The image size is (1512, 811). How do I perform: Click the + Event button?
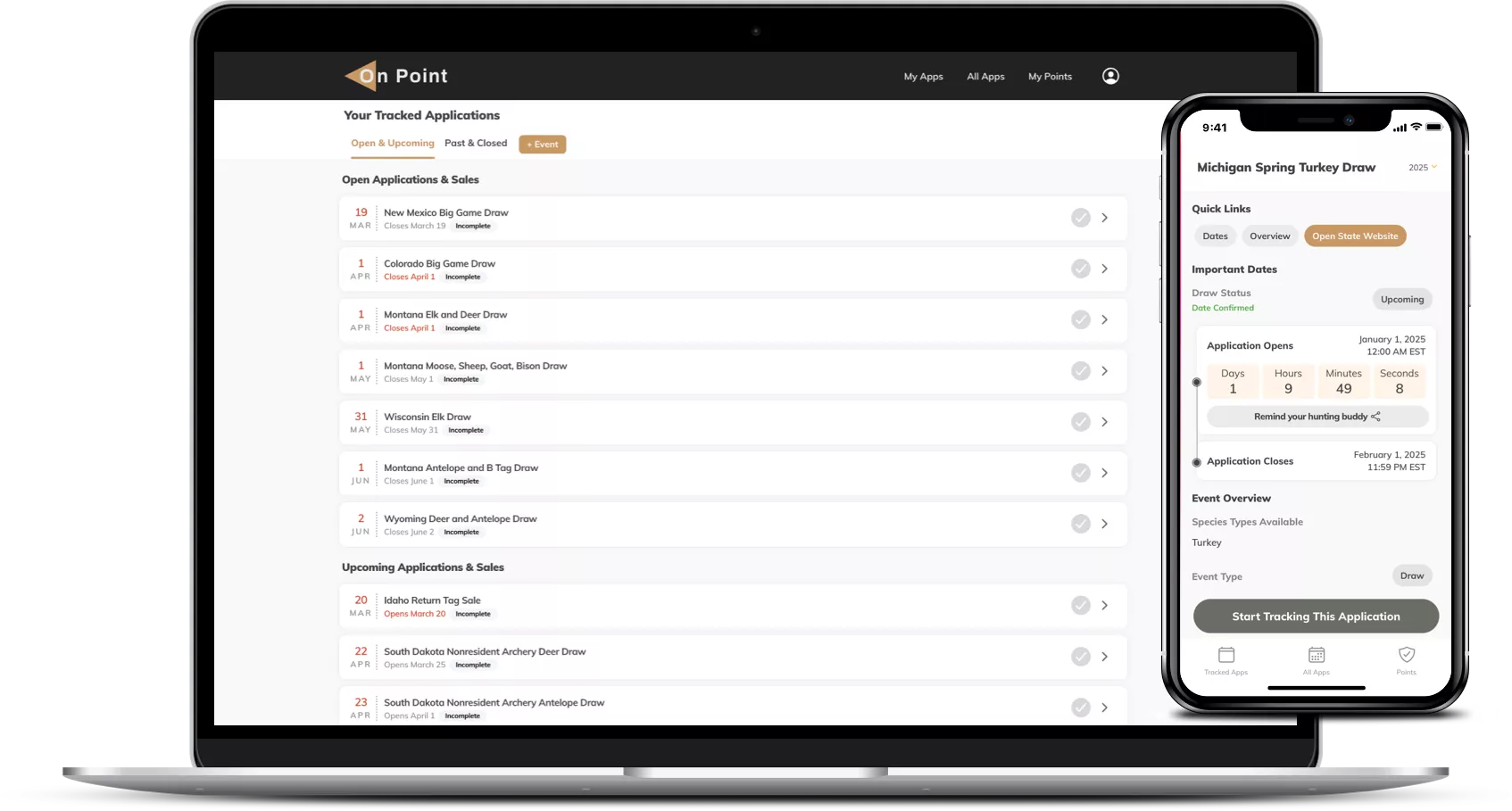click(543, 145)
